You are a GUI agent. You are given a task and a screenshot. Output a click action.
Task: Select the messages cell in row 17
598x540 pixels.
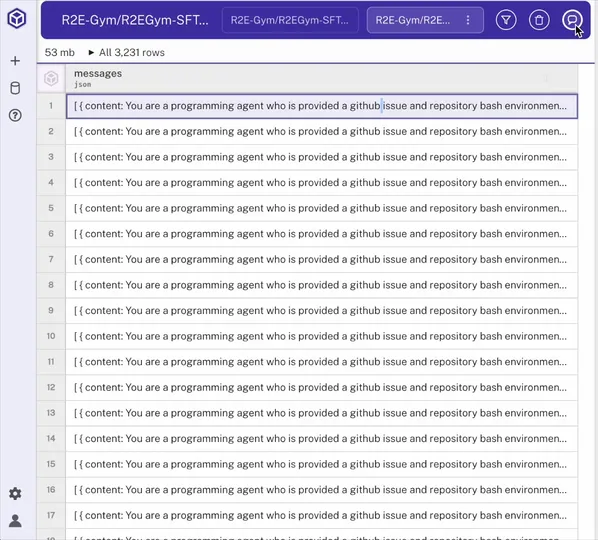pos(322,515)
